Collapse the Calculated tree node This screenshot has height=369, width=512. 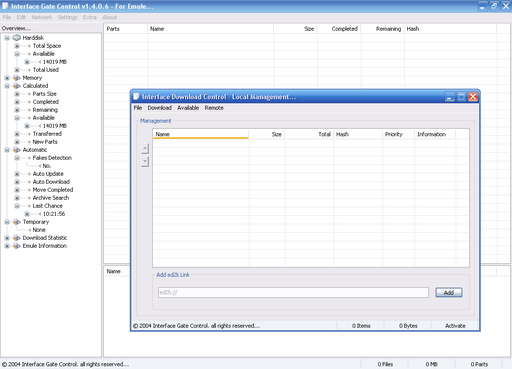coord(7,86)
